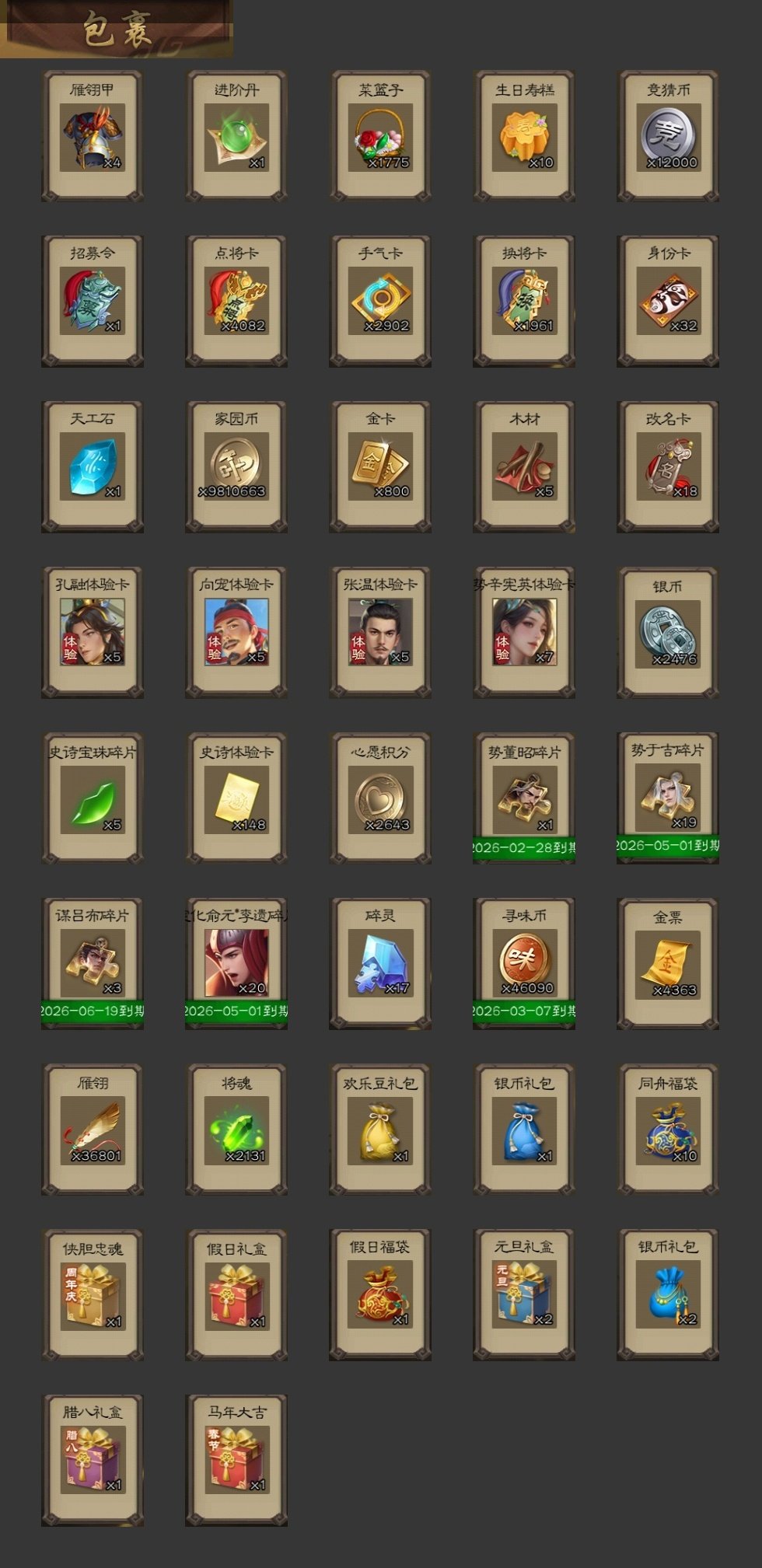This screenshot has width=762, height=1568.
Task: Choose the 张温体验卡 hero portrait
Action: point(380,632)
